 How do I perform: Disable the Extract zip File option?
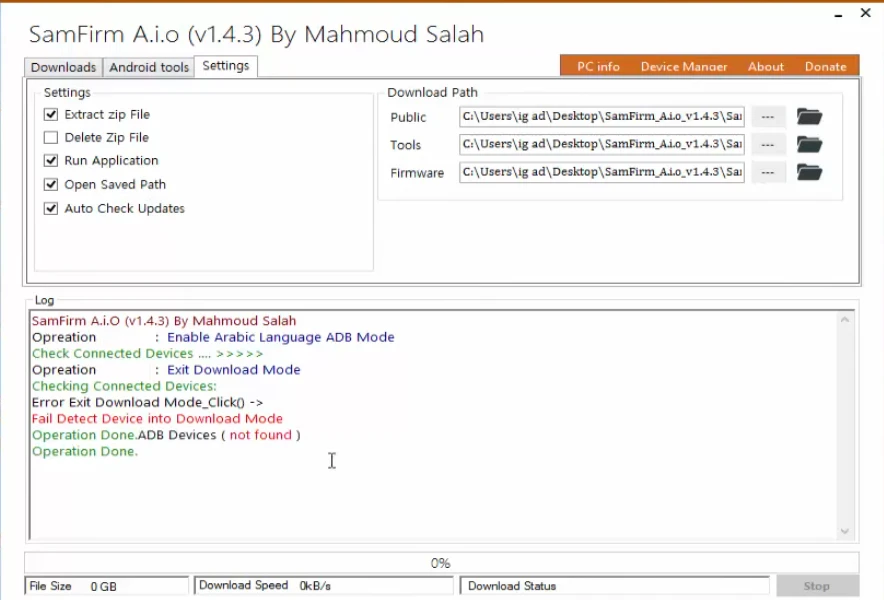51,114
